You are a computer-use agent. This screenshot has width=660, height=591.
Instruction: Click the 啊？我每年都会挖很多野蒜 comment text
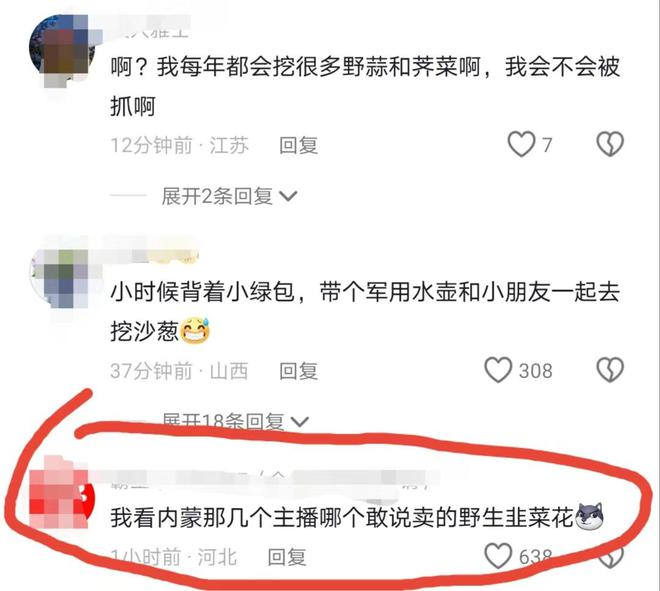365,86
